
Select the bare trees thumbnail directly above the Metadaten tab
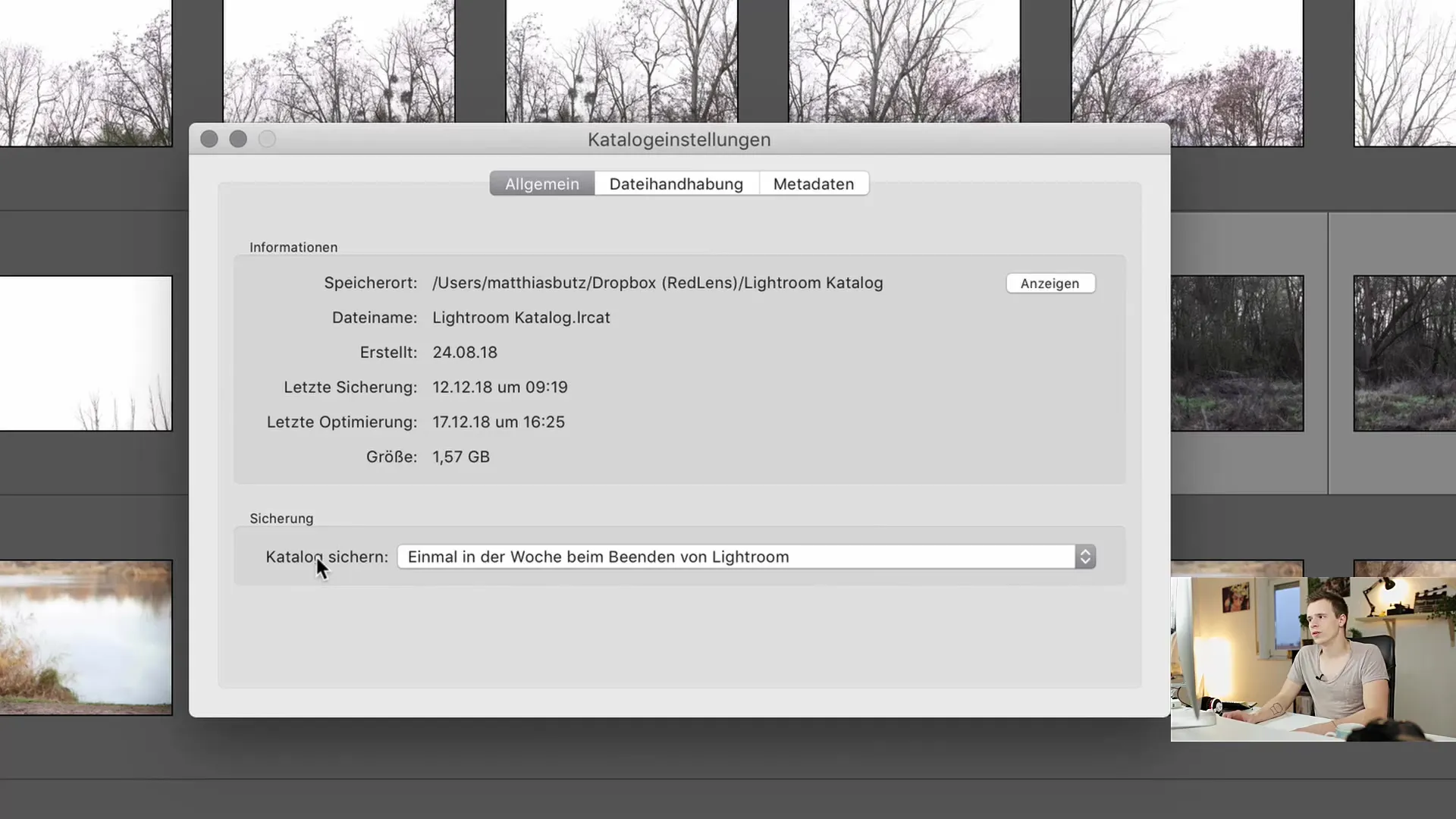click(904, 61)
